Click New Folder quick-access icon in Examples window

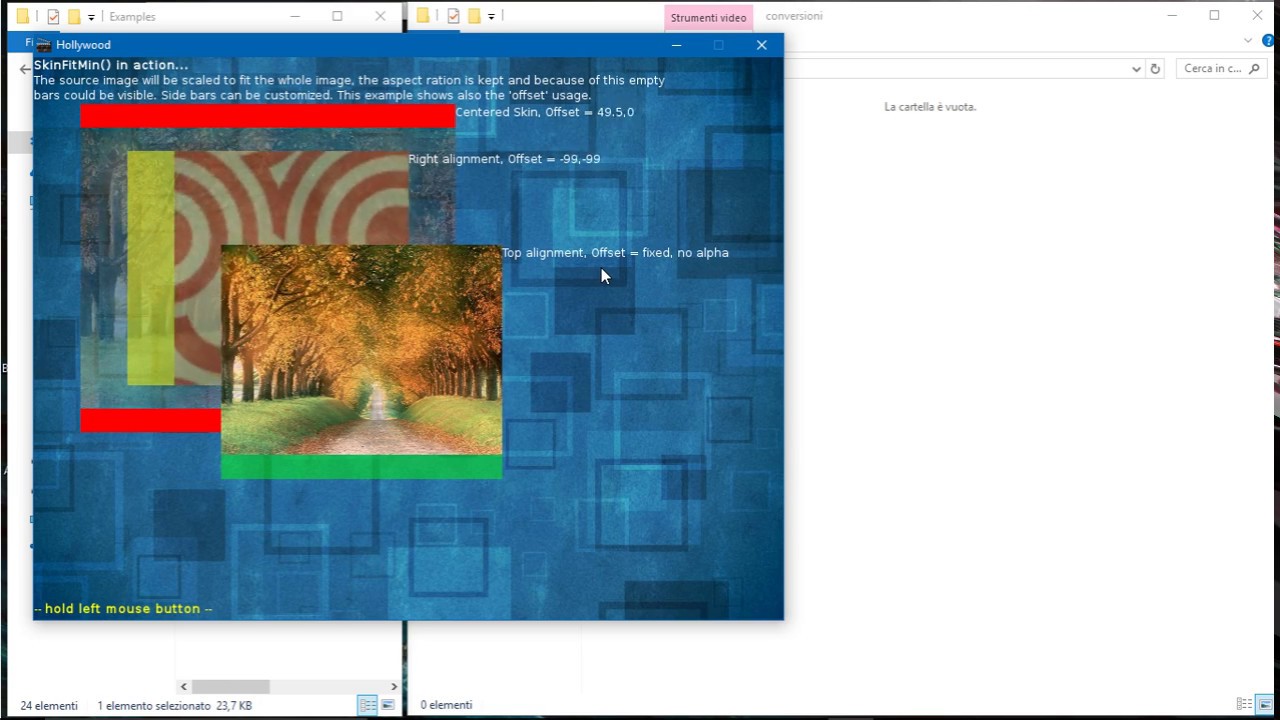click(x=74, y=16)
